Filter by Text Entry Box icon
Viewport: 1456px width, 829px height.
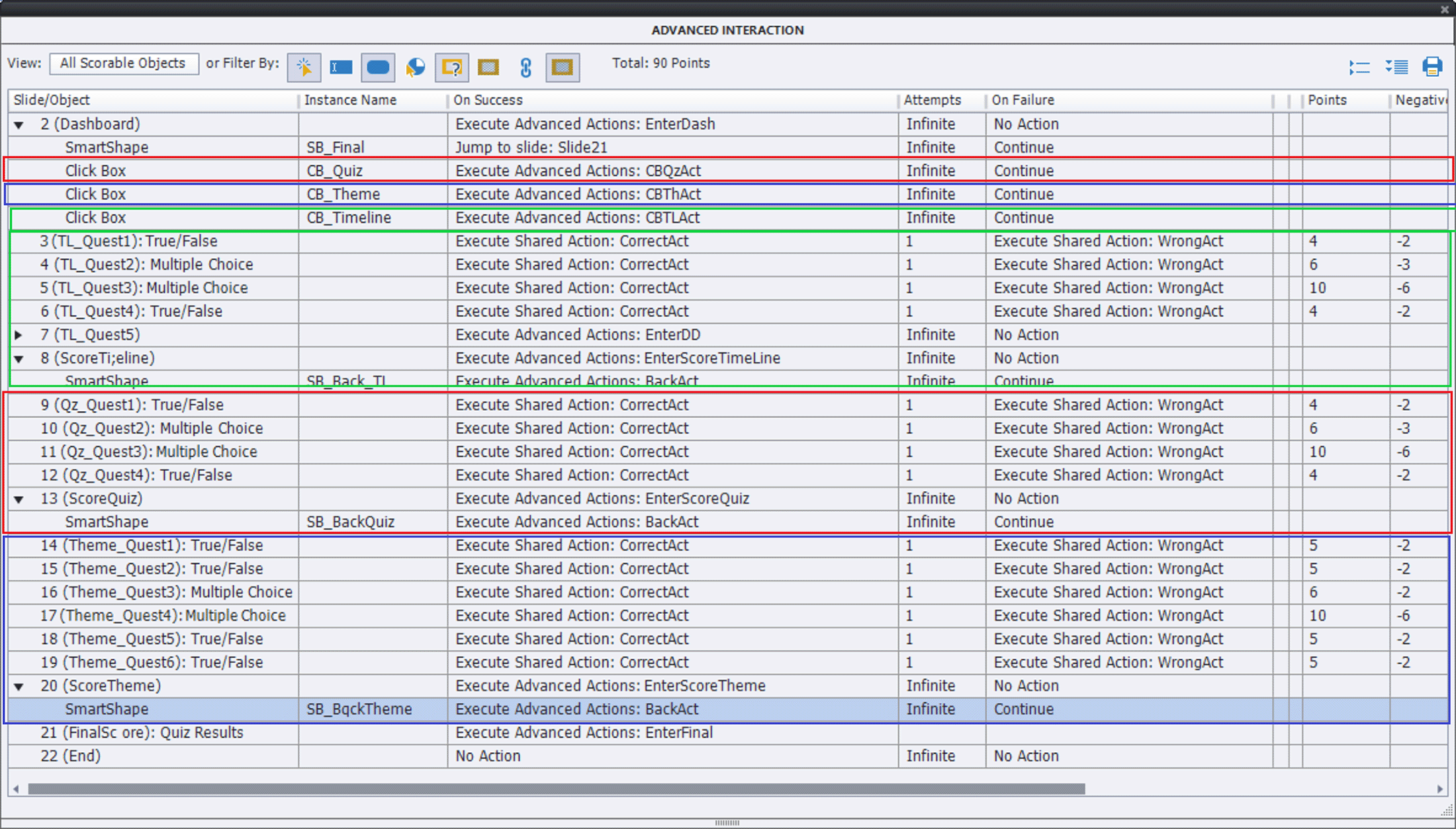341,67
